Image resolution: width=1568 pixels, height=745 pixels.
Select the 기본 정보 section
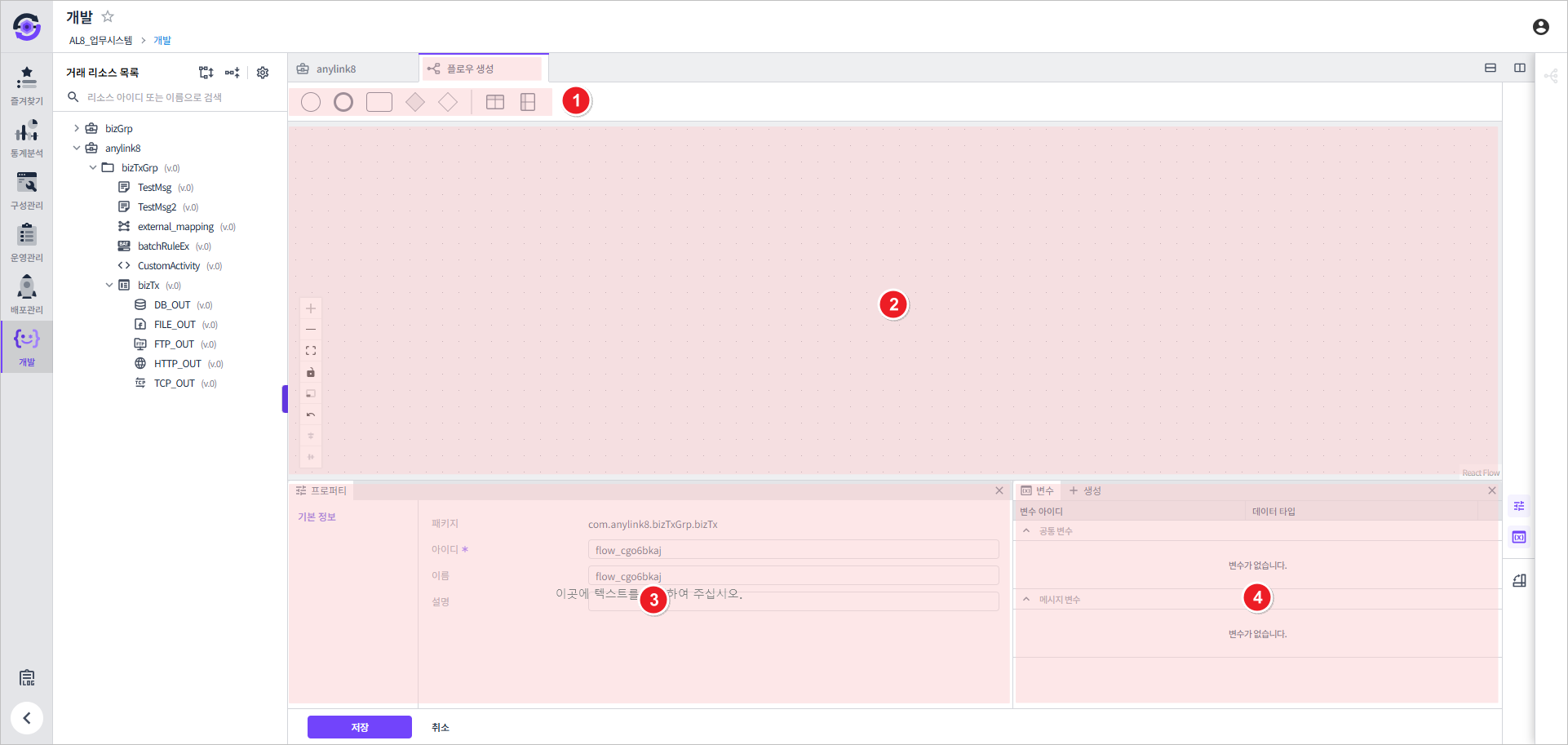[317, 517]
